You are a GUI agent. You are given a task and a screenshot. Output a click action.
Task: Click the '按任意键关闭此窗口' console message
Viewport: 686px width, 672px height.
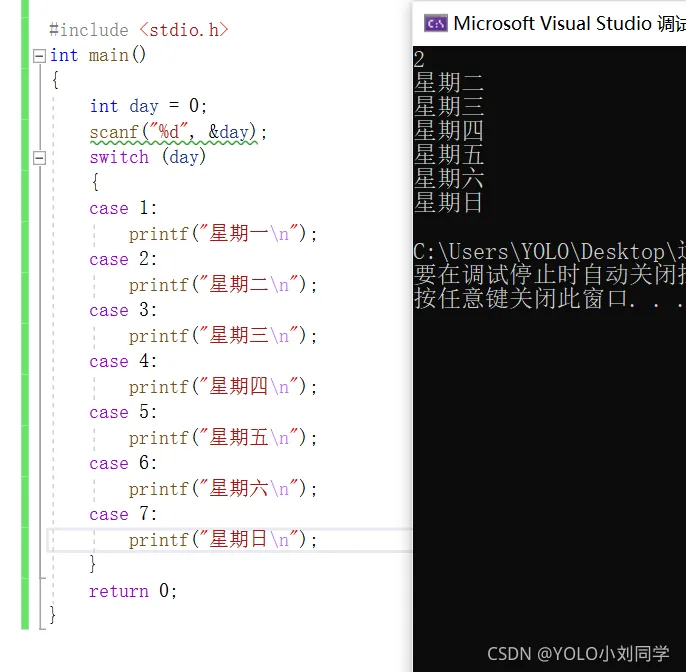point(550,299)
